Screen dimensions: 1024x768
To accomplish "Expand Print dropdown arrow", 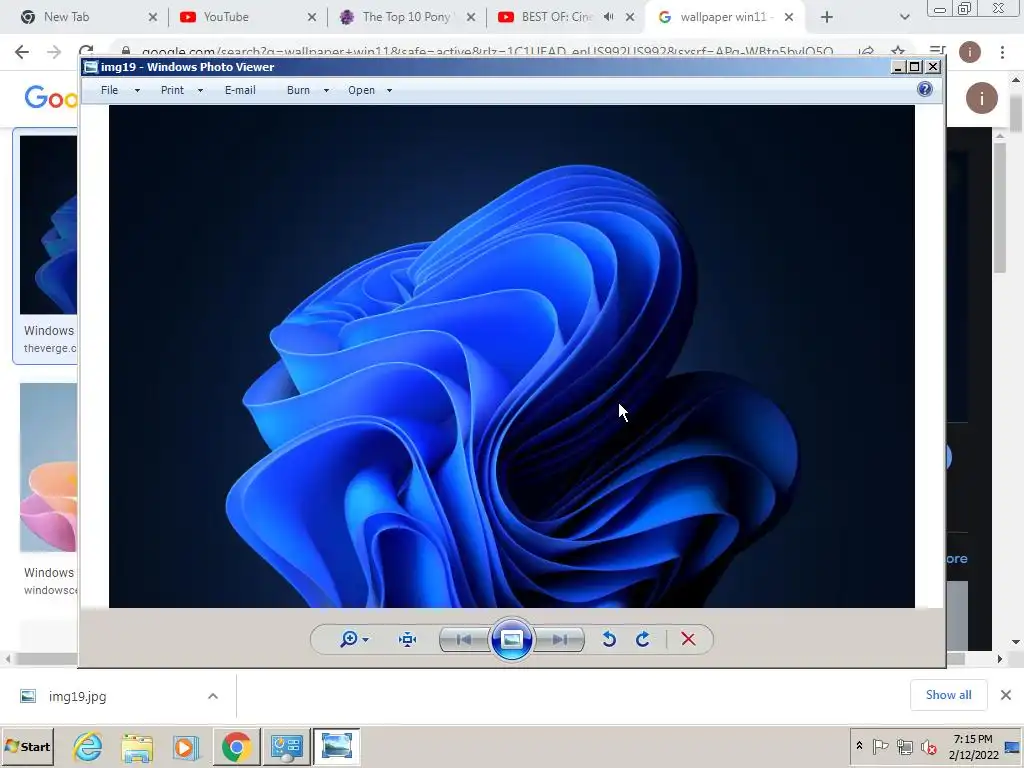I will point(200,91).
